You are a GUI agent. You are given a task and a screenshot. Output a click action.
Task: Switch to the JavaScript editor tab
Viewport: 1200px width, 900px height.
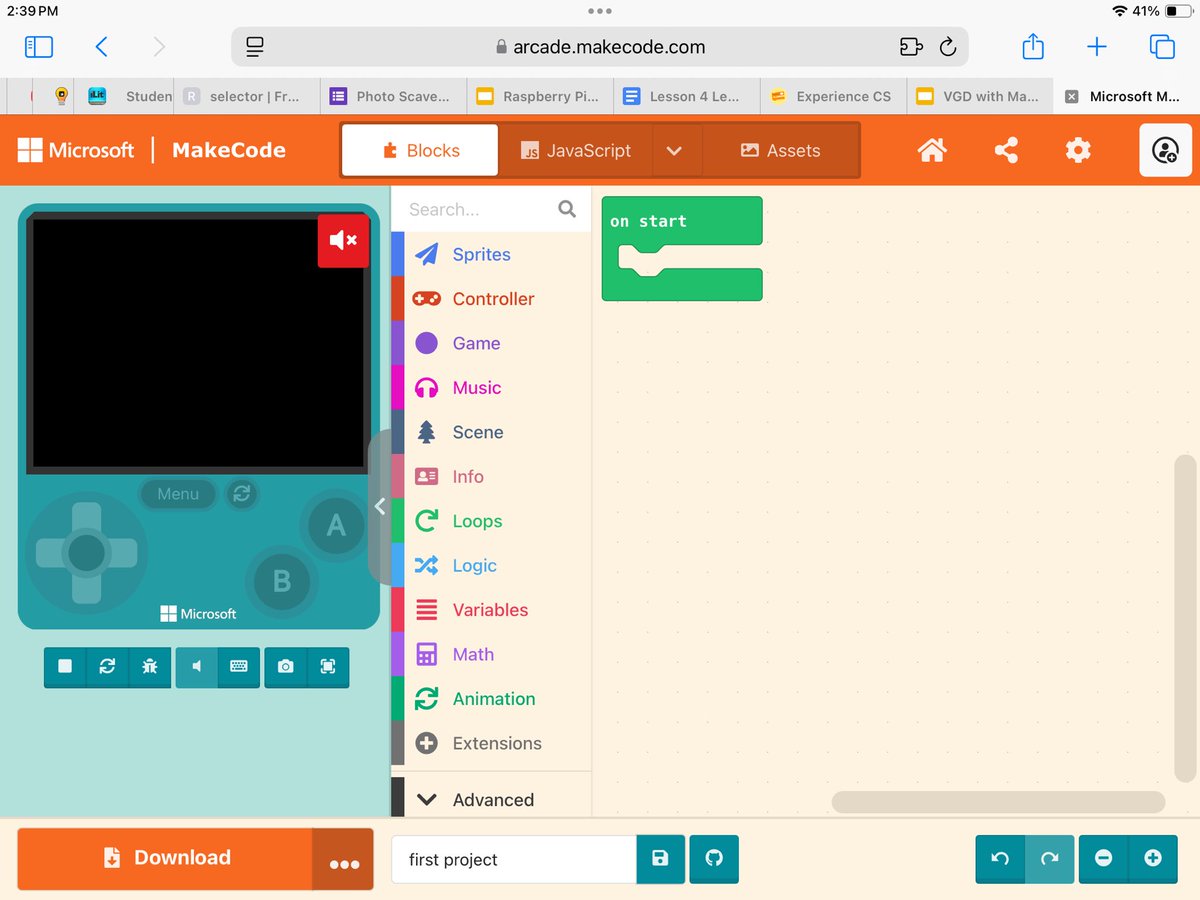[x=575, y=151]
